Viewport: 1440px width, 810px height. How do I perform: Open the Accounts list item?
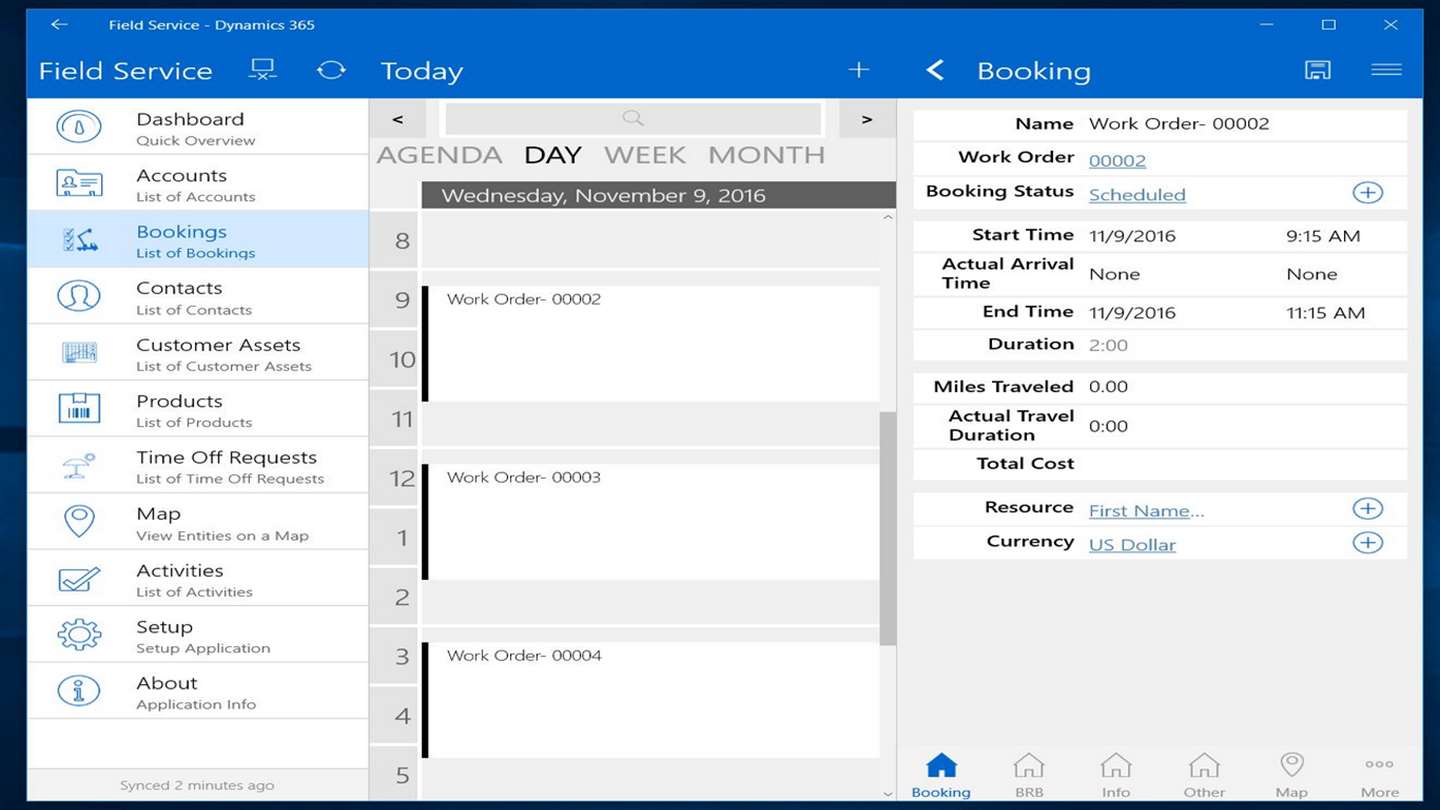198,184
